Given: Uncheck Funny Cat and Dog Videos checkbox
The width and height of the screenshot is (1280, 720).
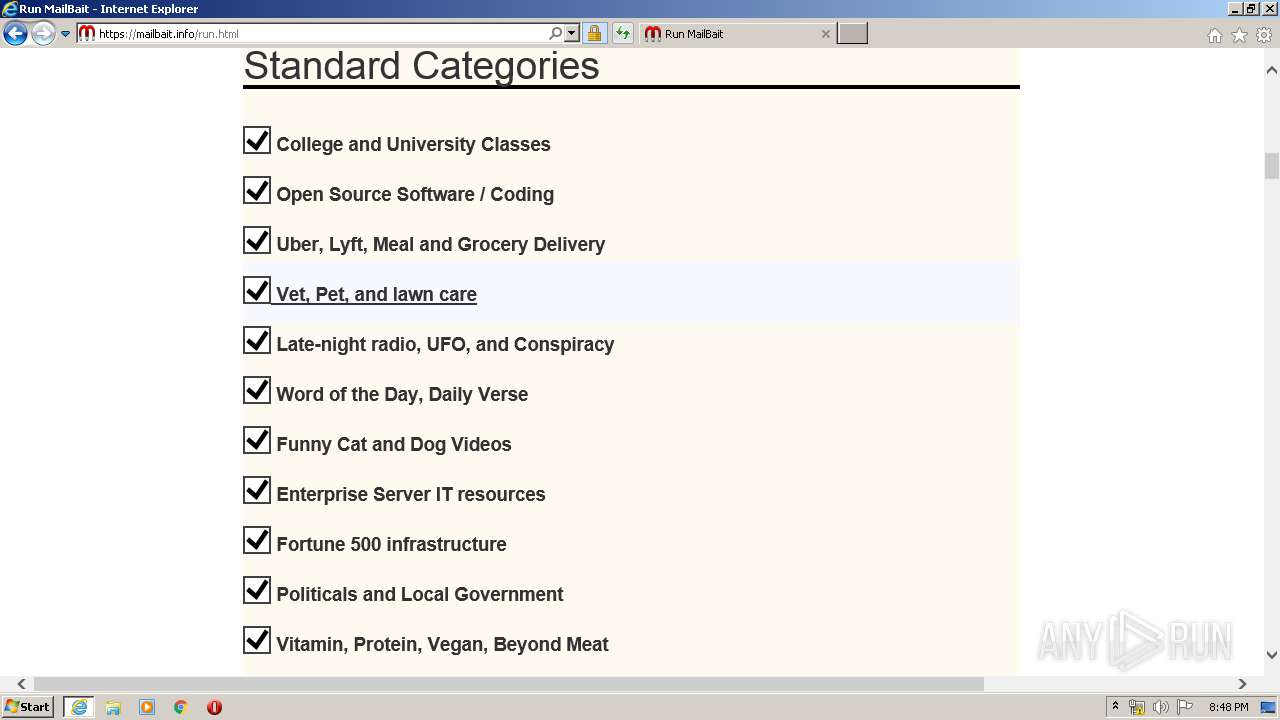Looking at the screenshot, I should [x=257, y=440].
